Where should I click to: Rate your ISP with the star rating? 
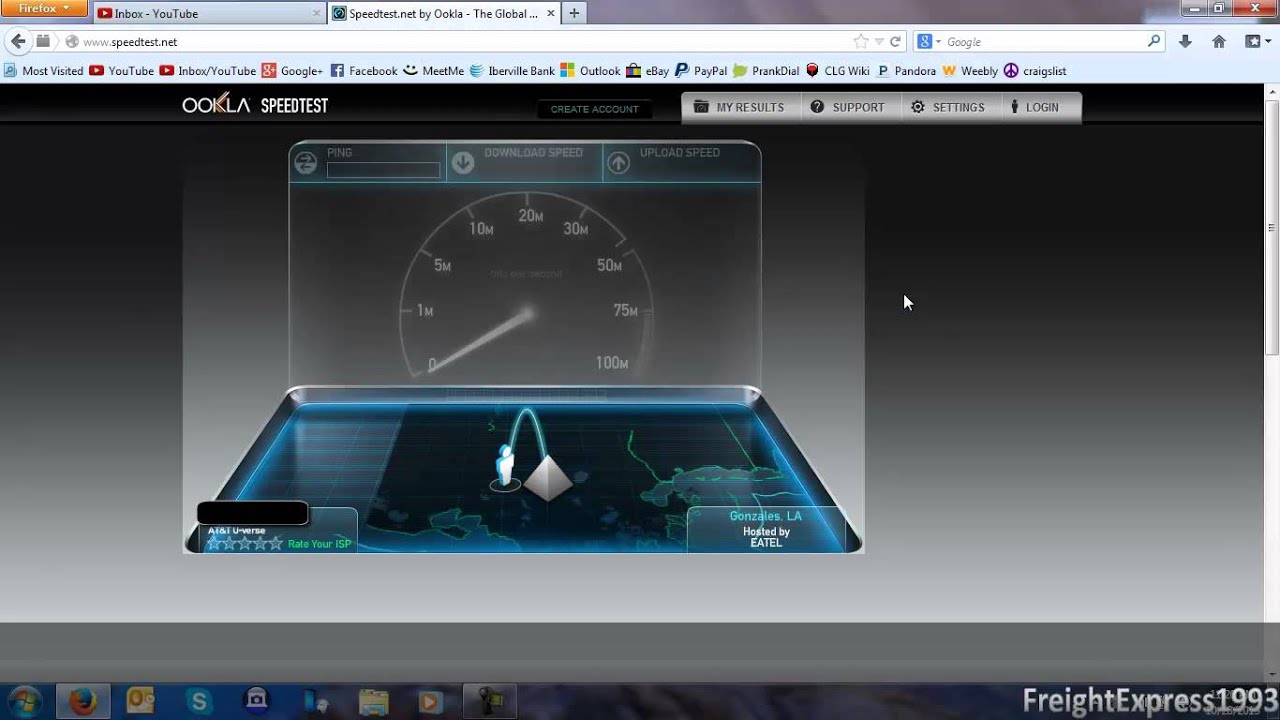(244, 543)
